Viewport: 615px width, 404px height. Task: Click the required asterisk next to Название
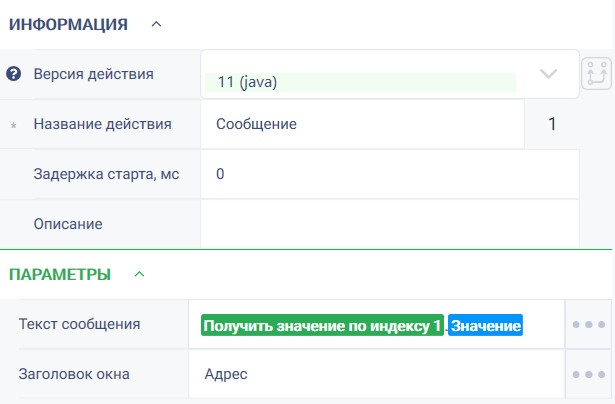13,126
